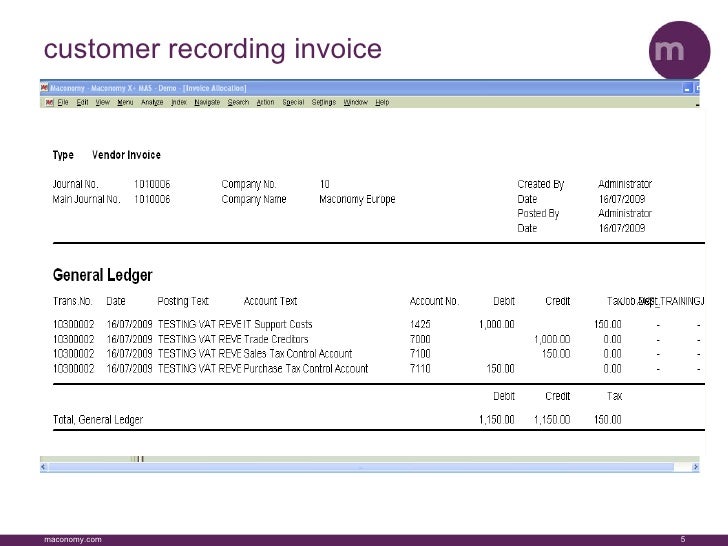Click the Posting Text column header
The width and height of the screenshot is (728, 546).
point(183,301)
